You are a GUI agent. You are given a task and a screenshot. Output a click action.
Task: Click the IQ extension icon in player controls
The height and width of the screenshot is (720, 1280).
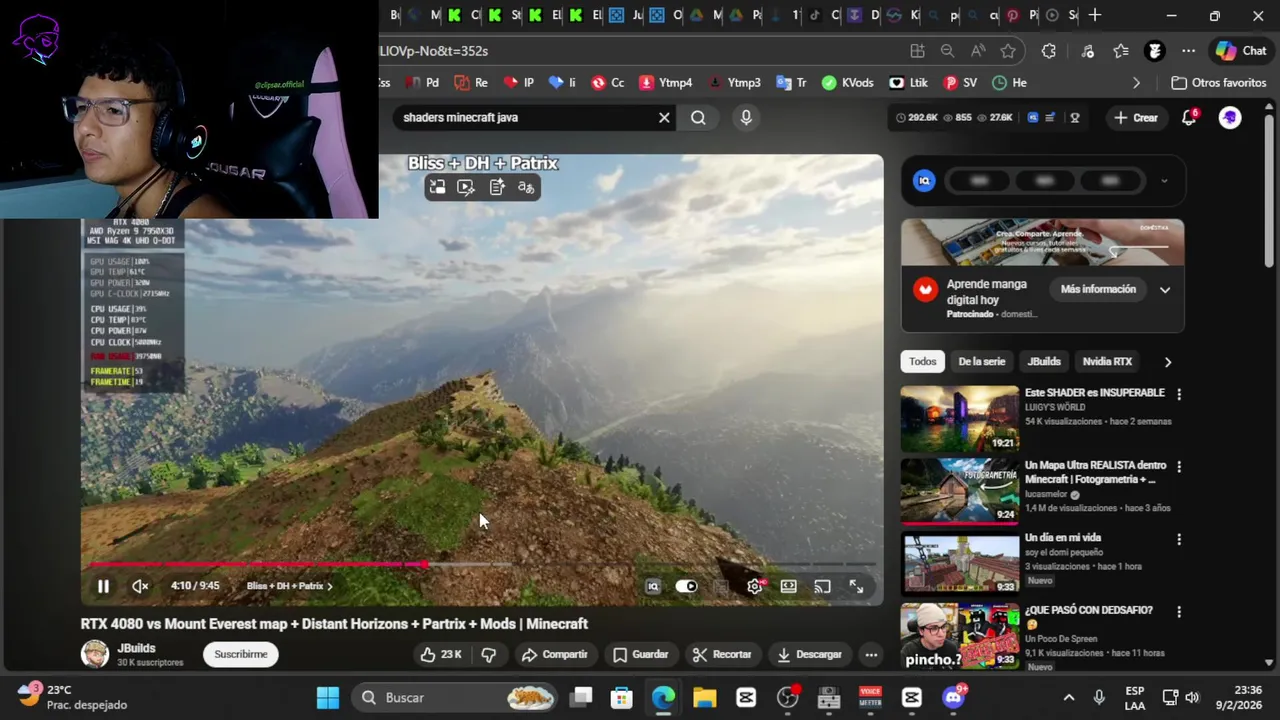652,587
